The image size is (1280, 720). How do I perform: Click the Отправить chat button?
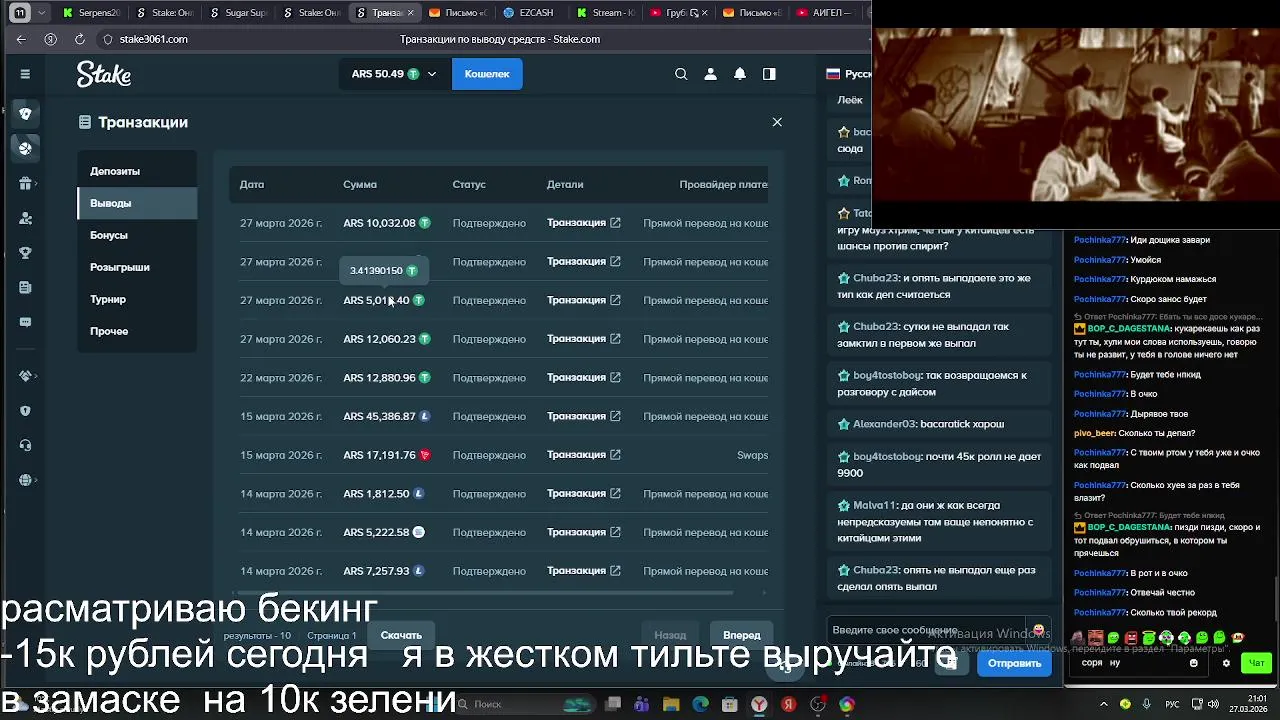coord(1014,663)
